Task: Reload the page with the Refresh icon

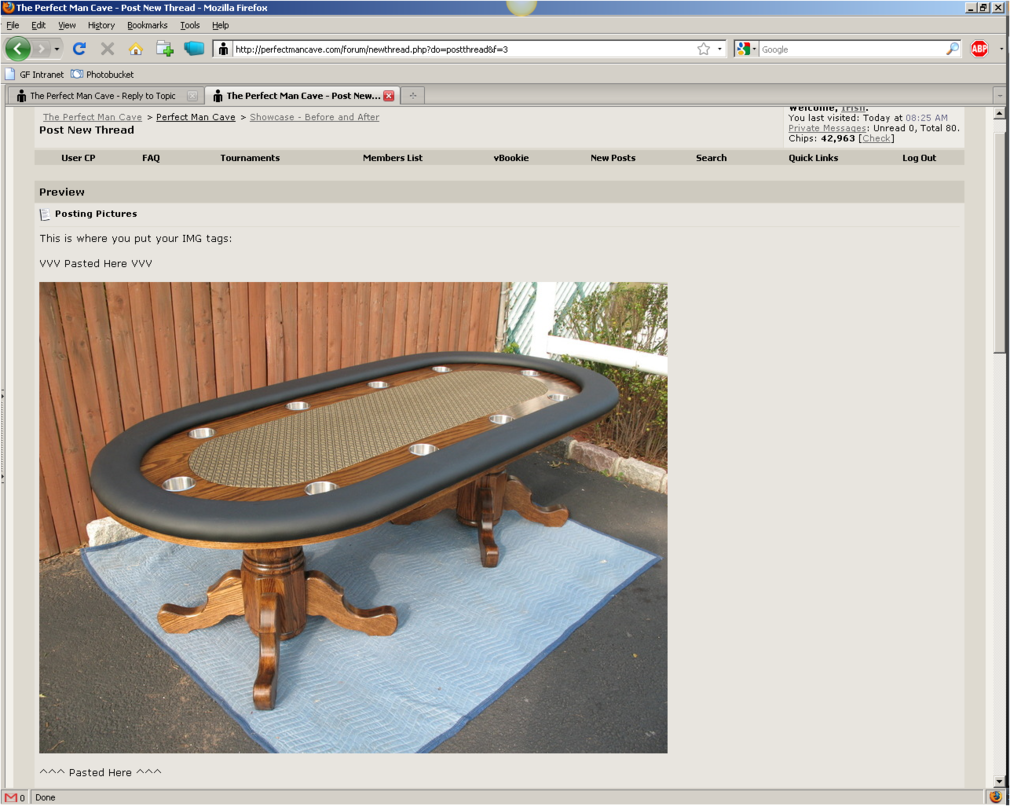Action: pos(79,49)
